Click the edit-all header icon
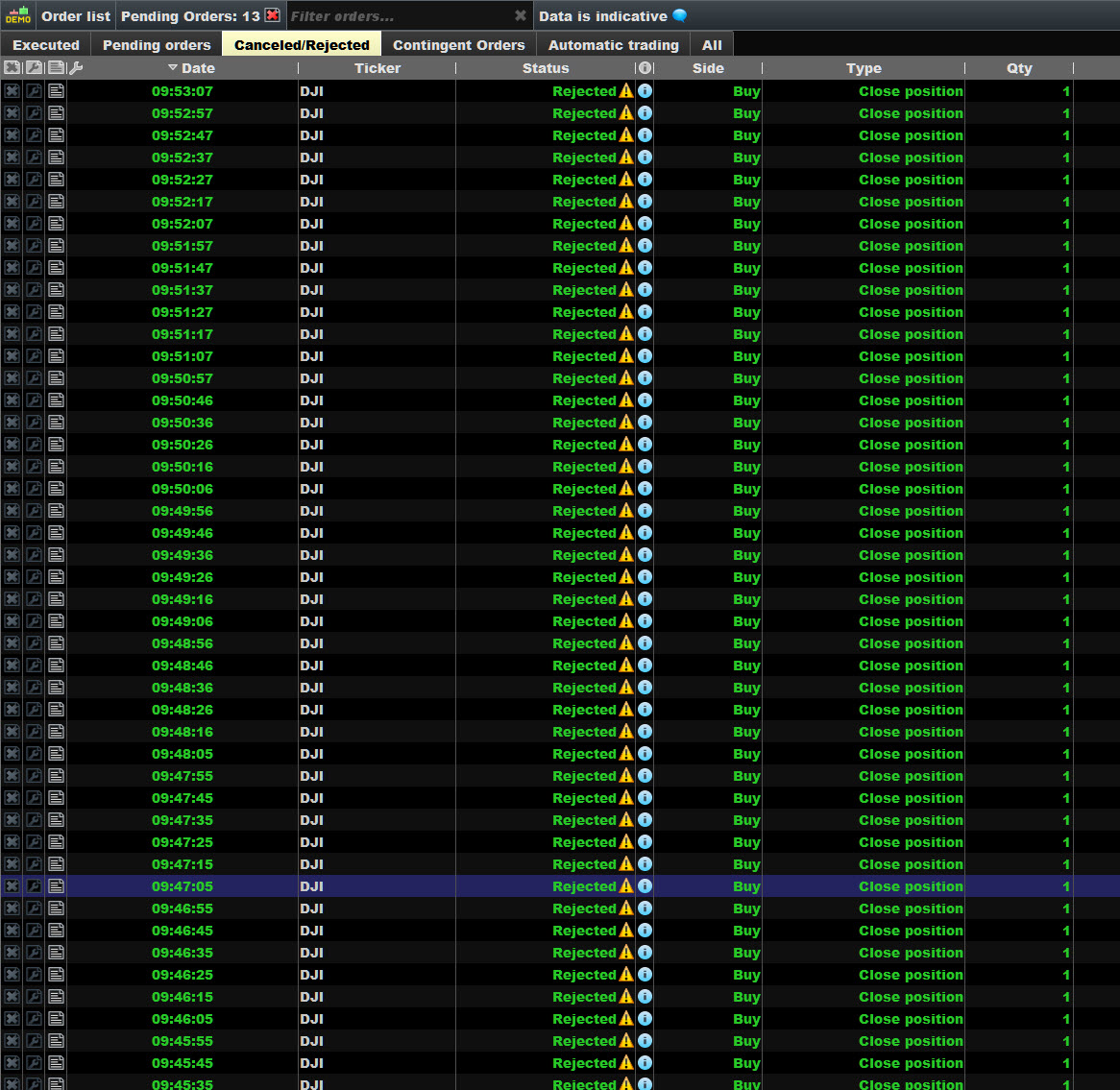 point(35,68)
